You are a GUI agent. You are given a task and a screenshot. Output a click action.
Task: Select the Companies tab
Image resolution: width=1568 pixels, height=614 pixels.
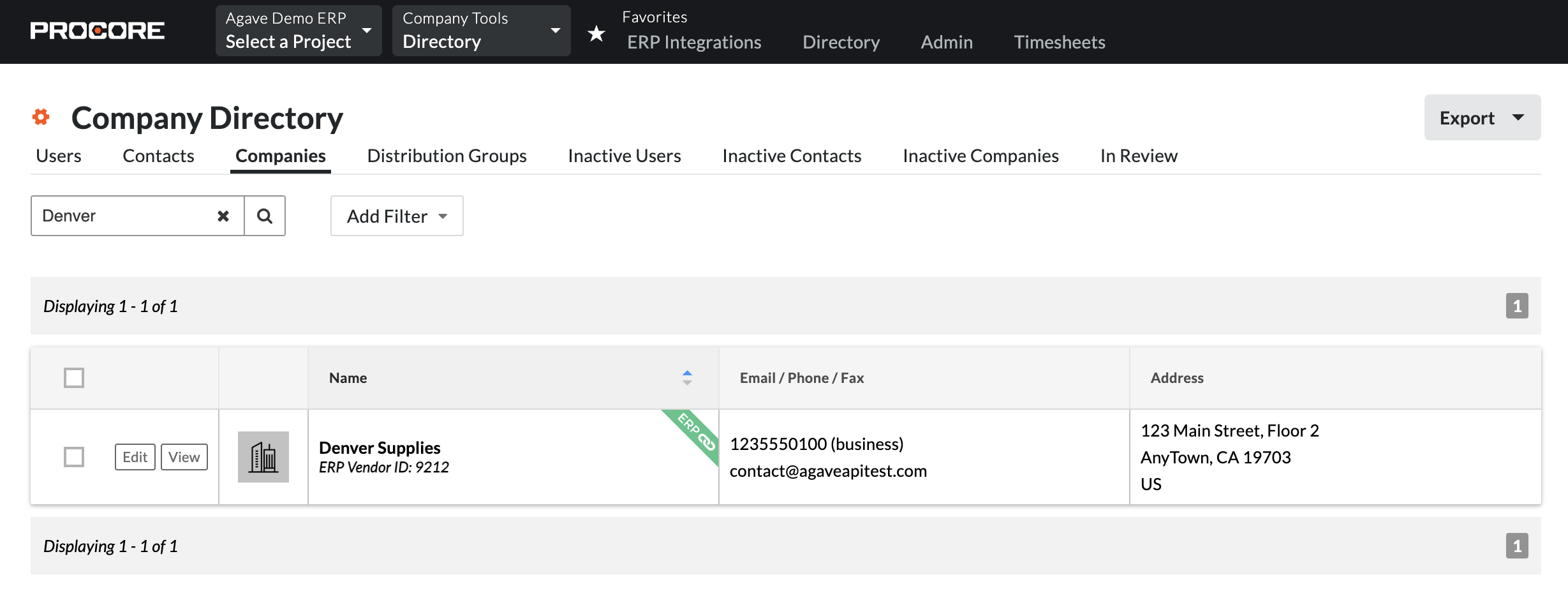coord(281,156)
